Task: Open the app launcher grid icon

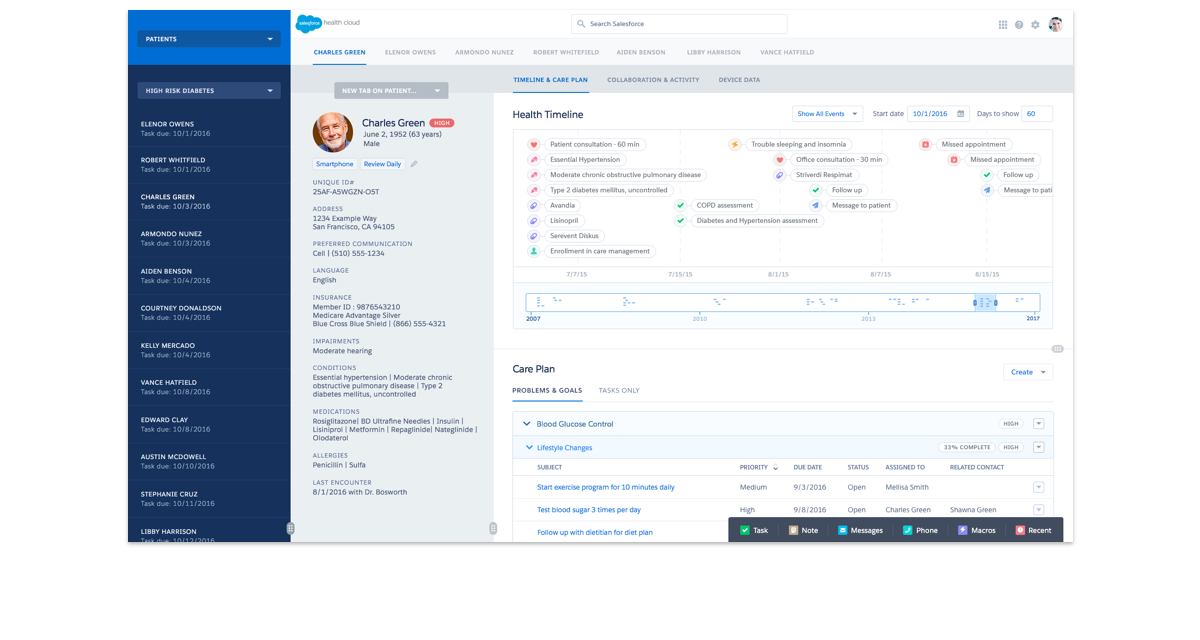Action: coord(1002,25)
